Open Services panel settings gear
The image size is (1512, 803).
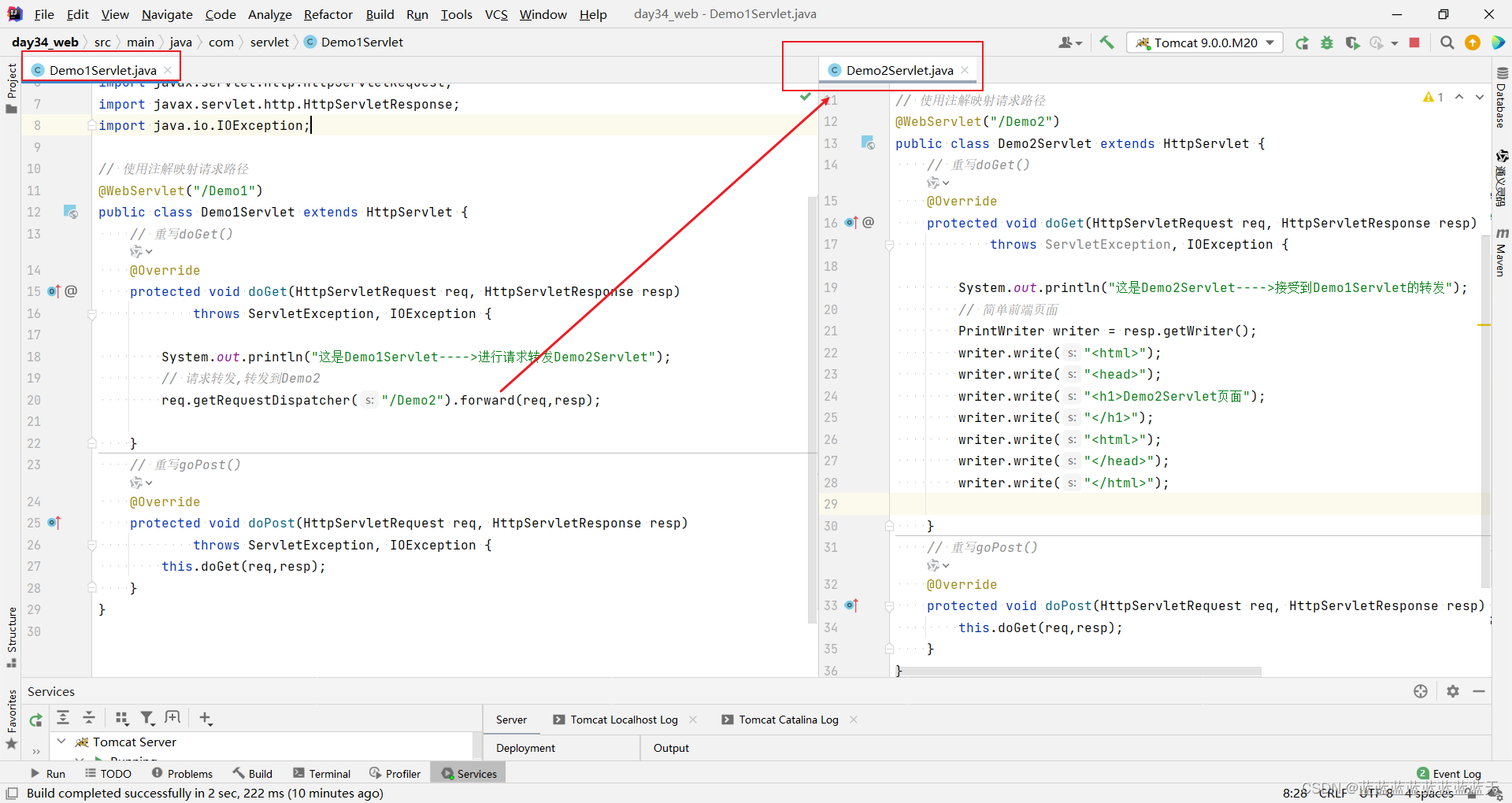point(1453,691)
